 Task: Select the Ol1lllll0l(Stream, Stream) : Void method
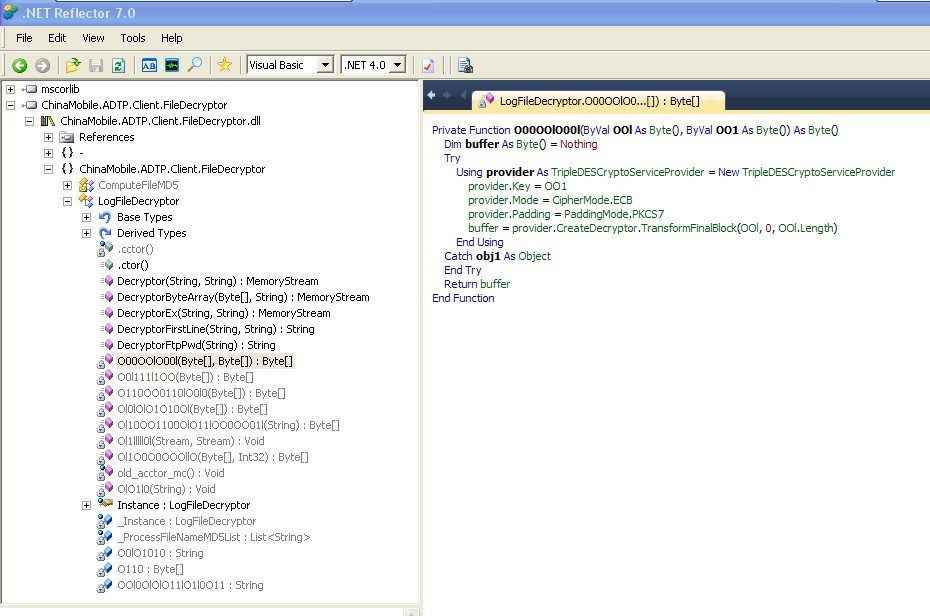pos(191,441)
